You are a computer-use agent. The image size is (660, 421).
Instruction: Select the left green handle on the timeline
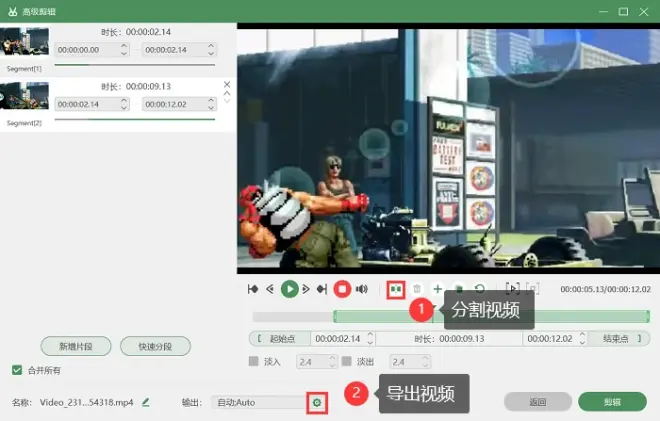pos(335,316)
